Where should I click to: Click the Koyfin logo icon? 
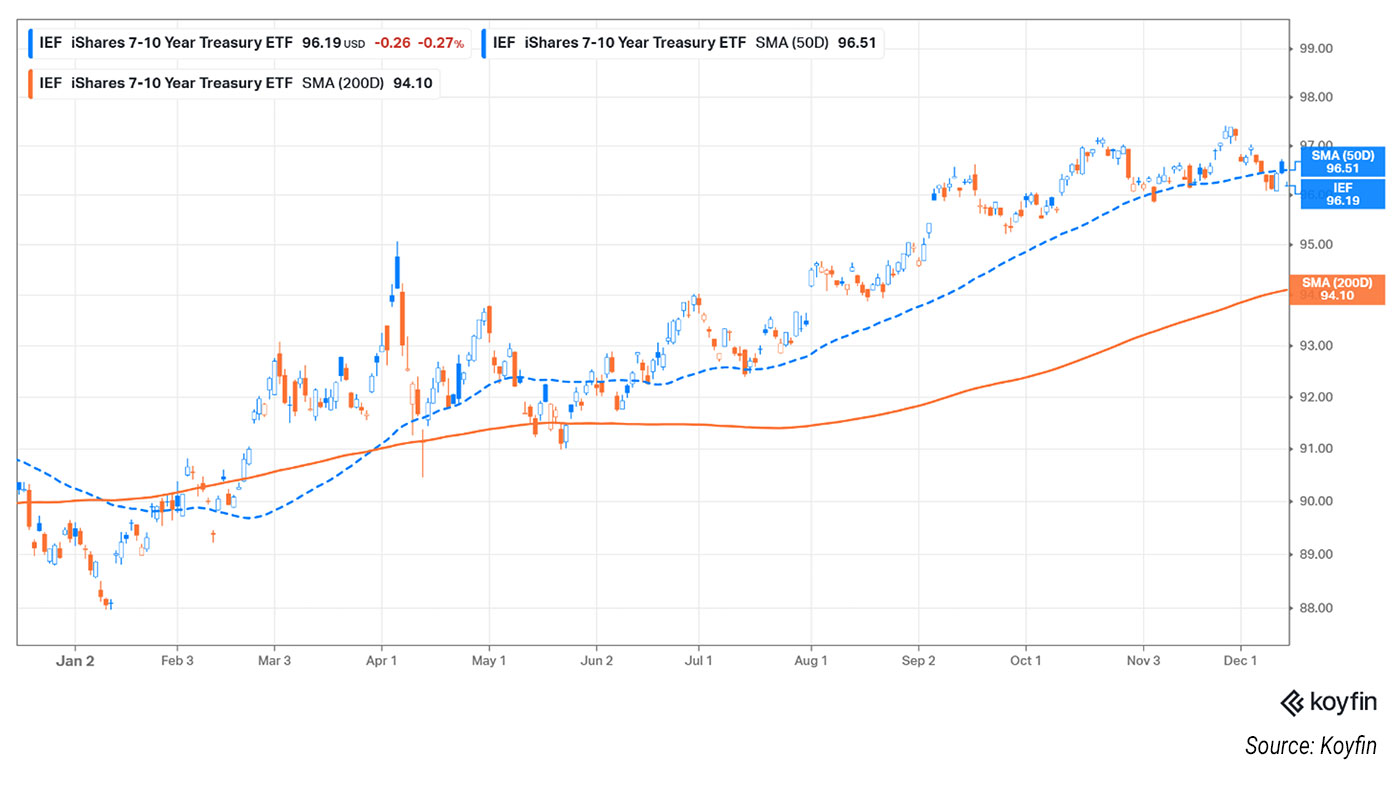[x=1293, y=703]
